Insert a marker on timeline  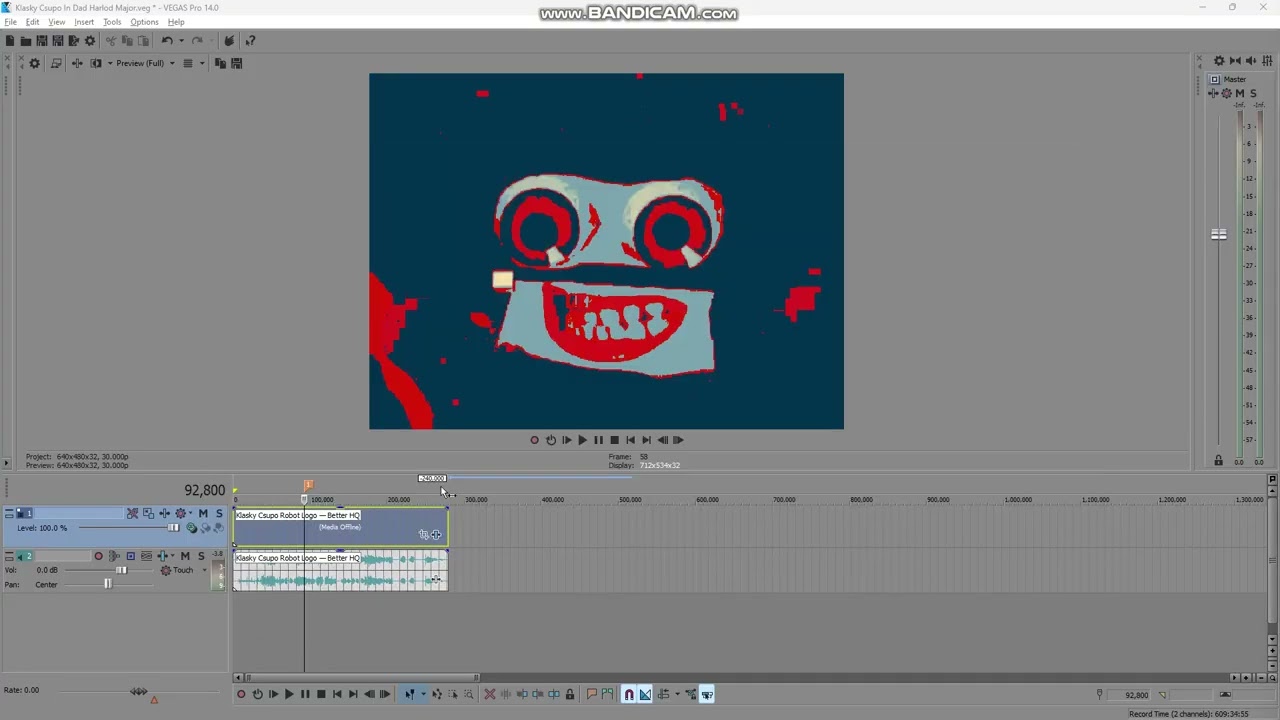591,694
